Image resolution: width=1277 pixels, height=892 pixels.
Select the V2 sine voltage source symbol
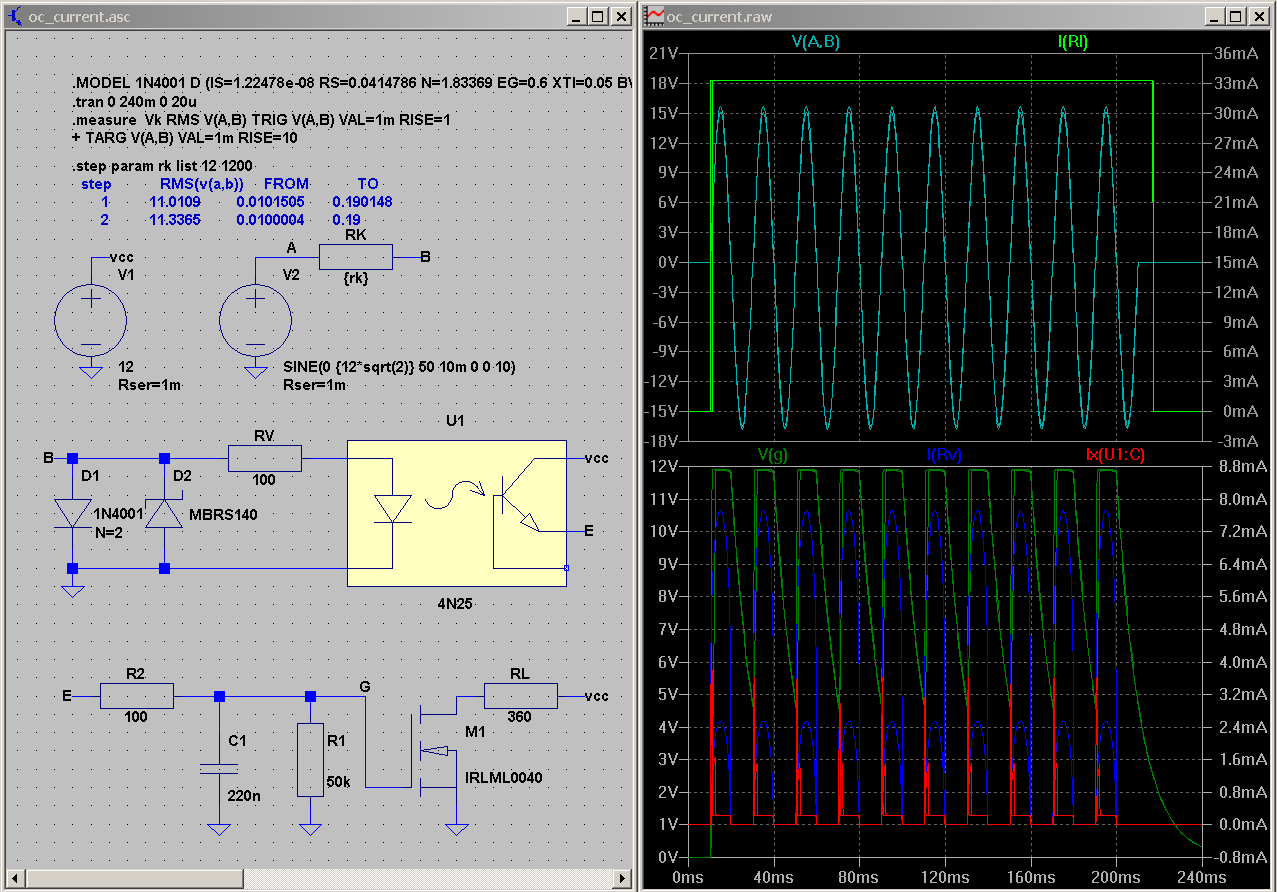click(x=255, y=318)
